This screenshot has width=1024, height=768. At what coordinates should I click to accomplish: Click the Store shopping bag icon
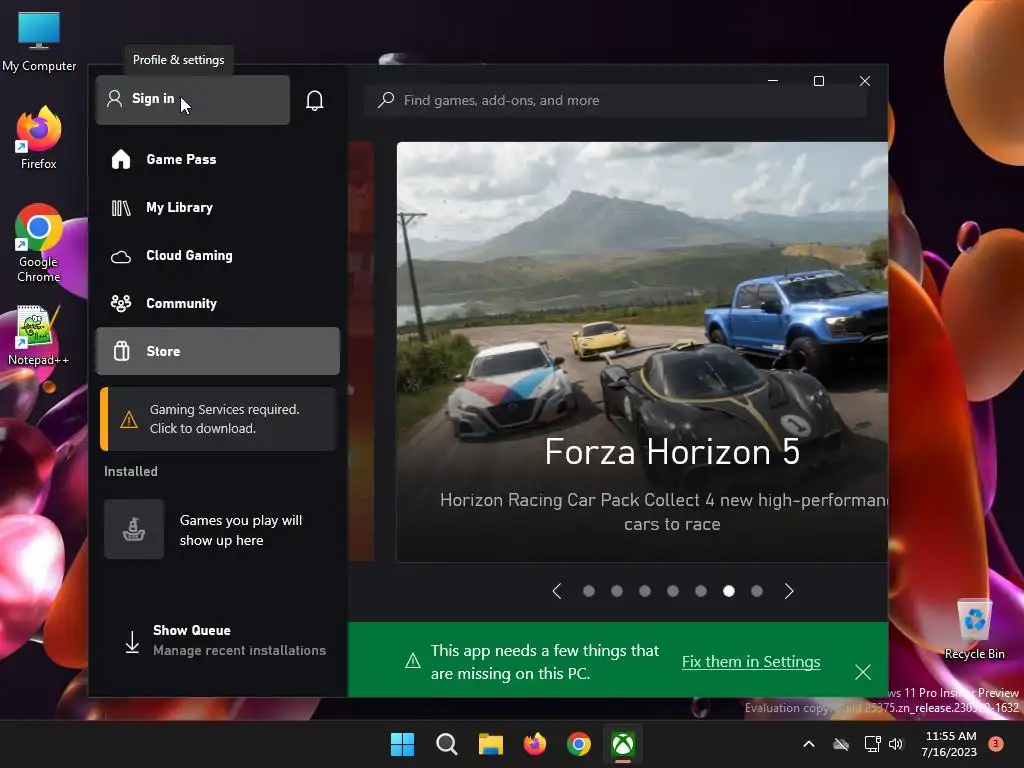point(121,351)
